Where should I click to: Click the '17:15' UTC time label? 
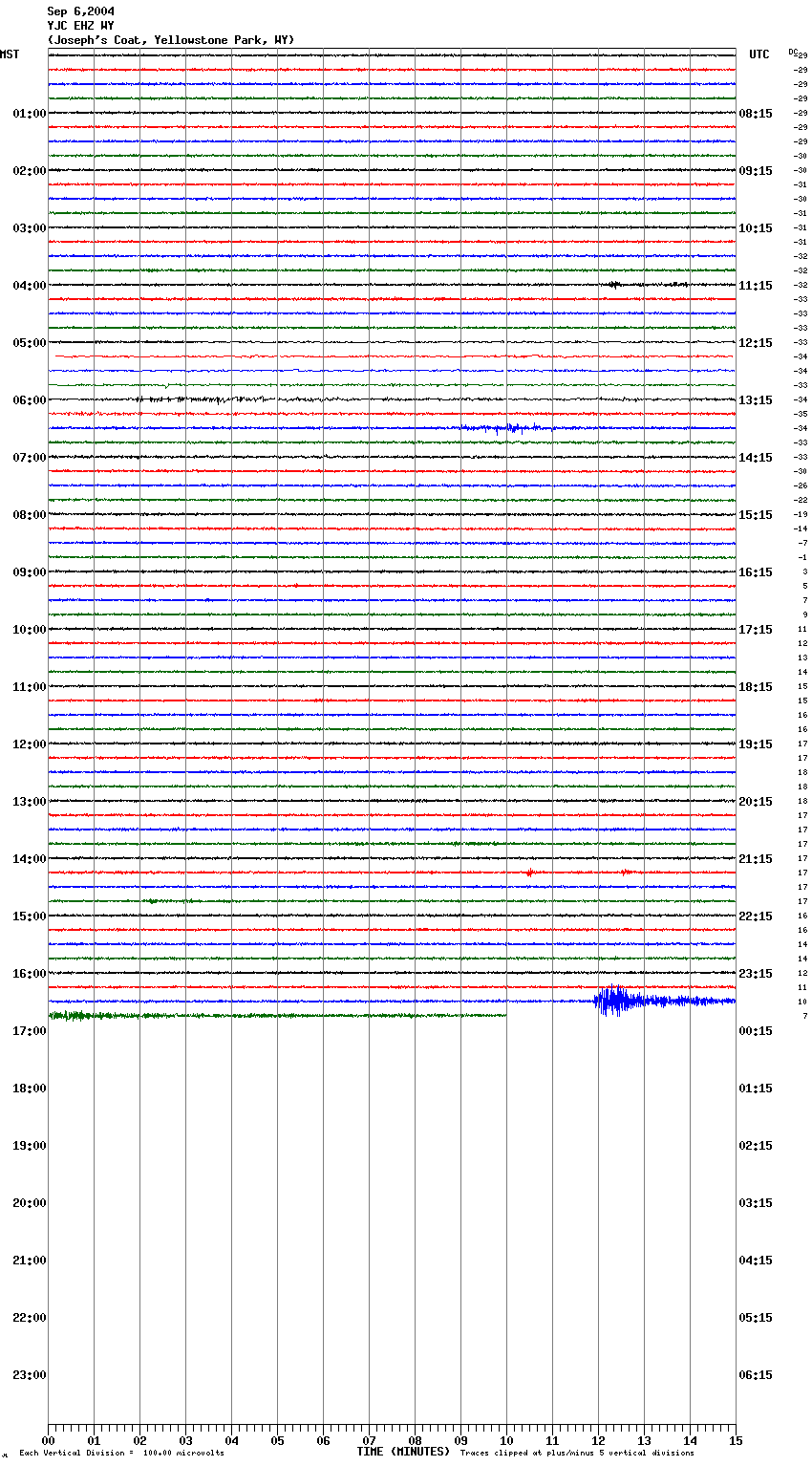pyautogui.click(x=756, y=630)
